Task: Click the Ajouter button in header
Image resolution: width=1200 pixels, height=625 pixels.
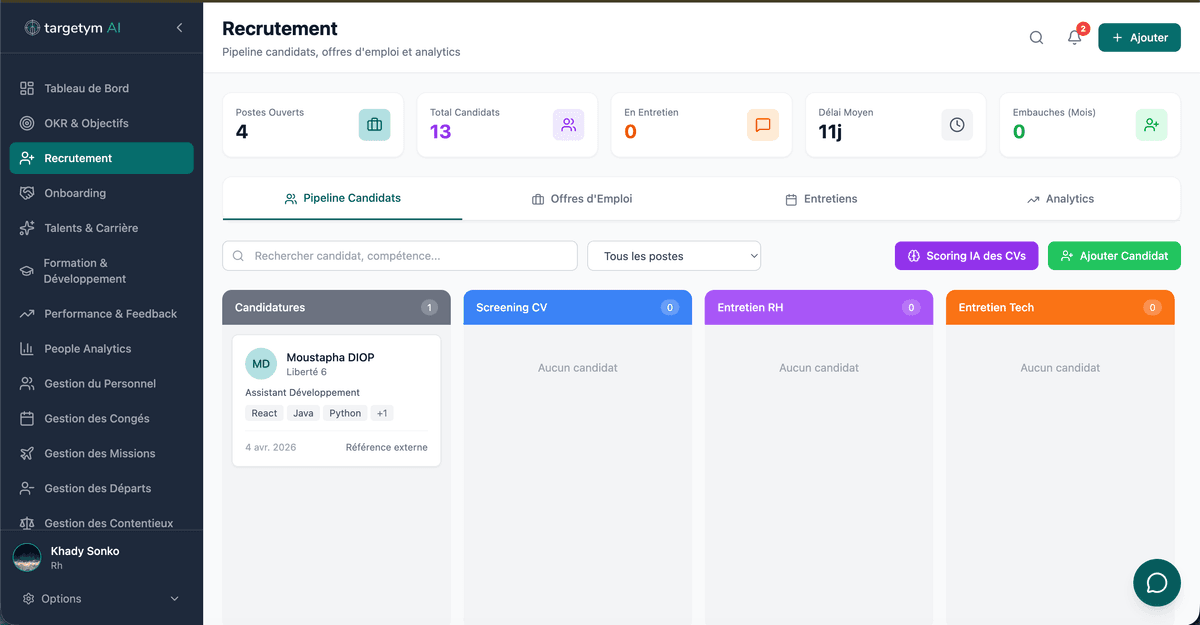Action: 1139,38
